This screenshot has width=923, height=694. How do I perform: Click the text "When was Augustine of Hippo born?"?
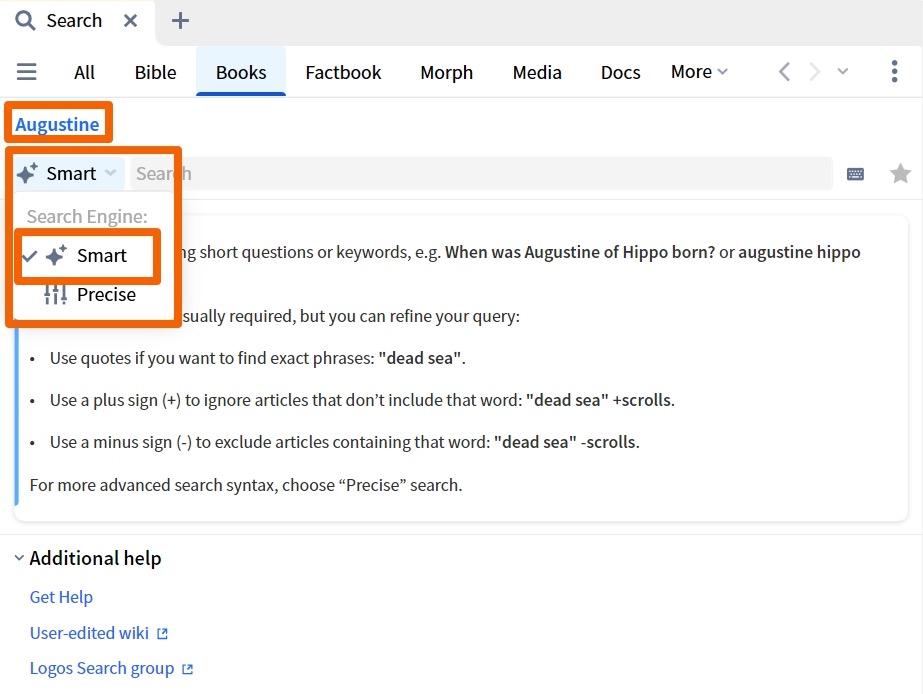click(580, 253)
